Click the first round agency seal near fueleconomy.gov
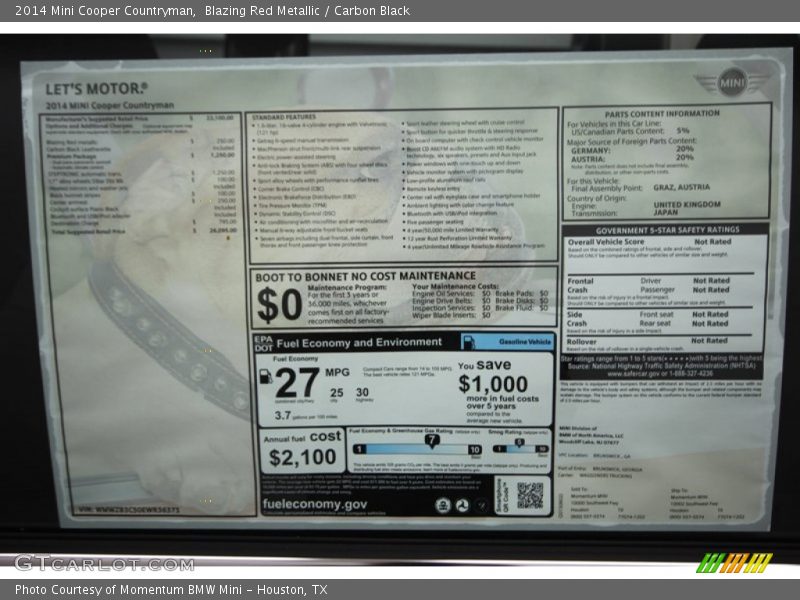 pyautogui.click(x=443, y=505)
